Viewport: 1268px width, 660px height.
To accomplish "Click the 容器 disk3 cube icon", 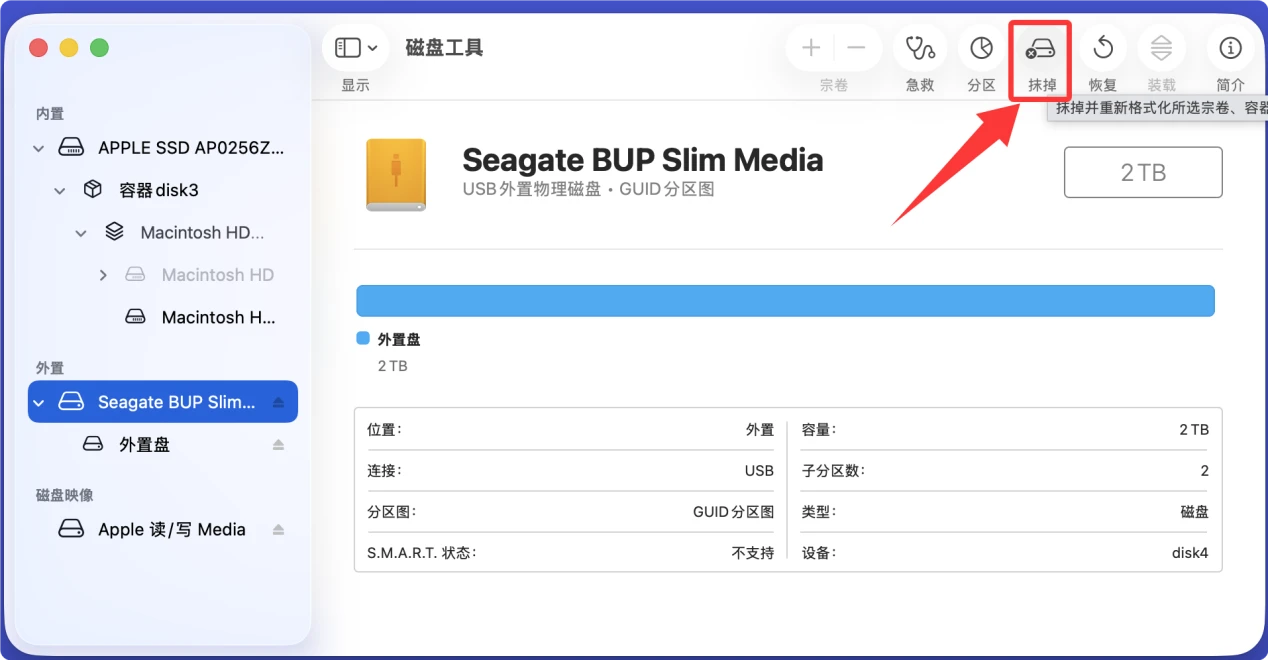I will coord(93,189).
